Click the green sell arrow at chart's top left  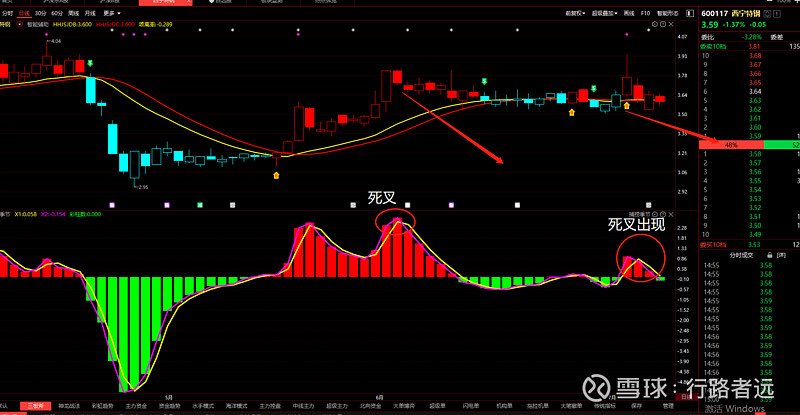pos(91,65)
